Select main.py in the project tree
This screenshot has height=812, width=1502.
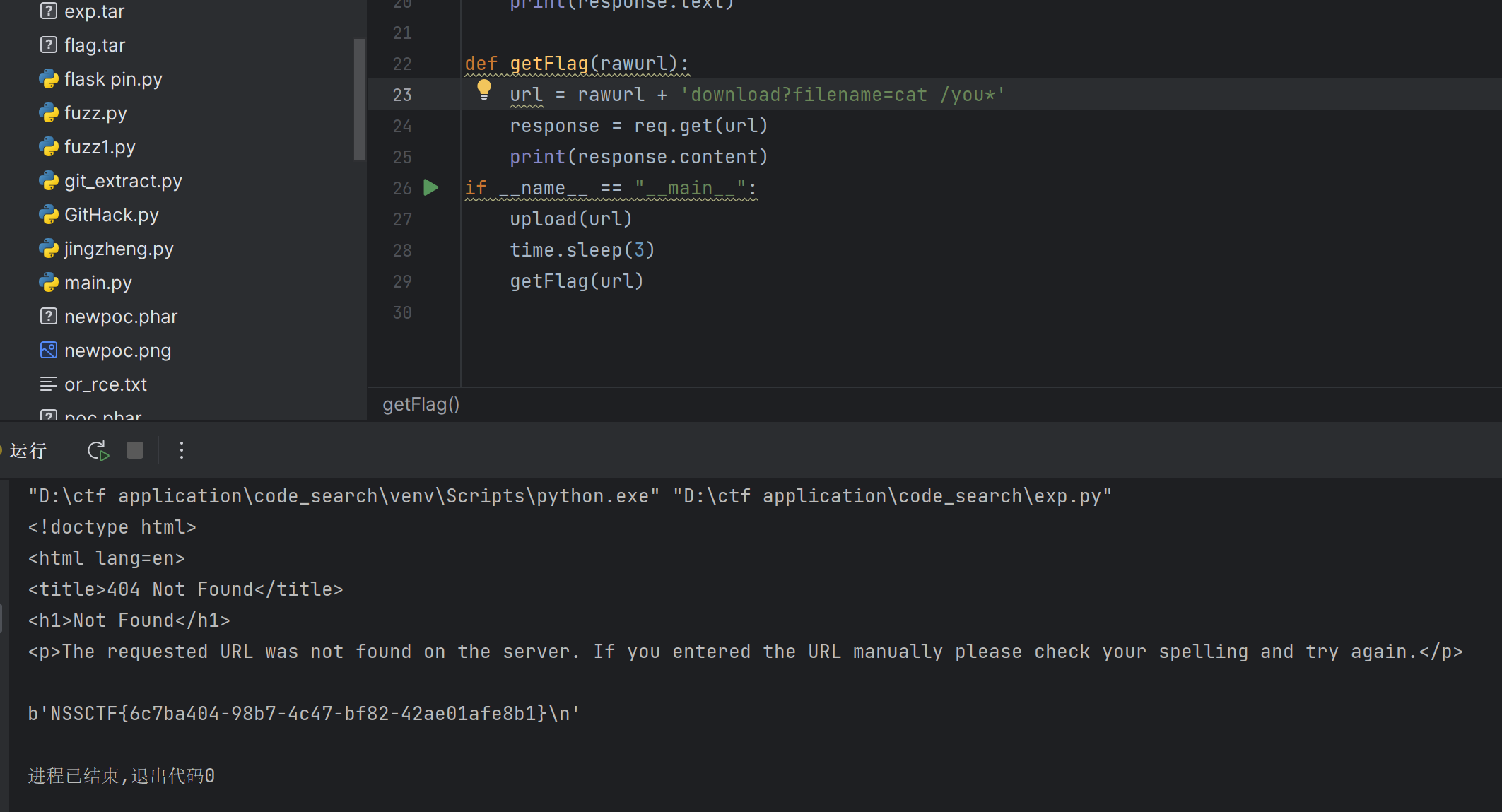click(98, 283)
